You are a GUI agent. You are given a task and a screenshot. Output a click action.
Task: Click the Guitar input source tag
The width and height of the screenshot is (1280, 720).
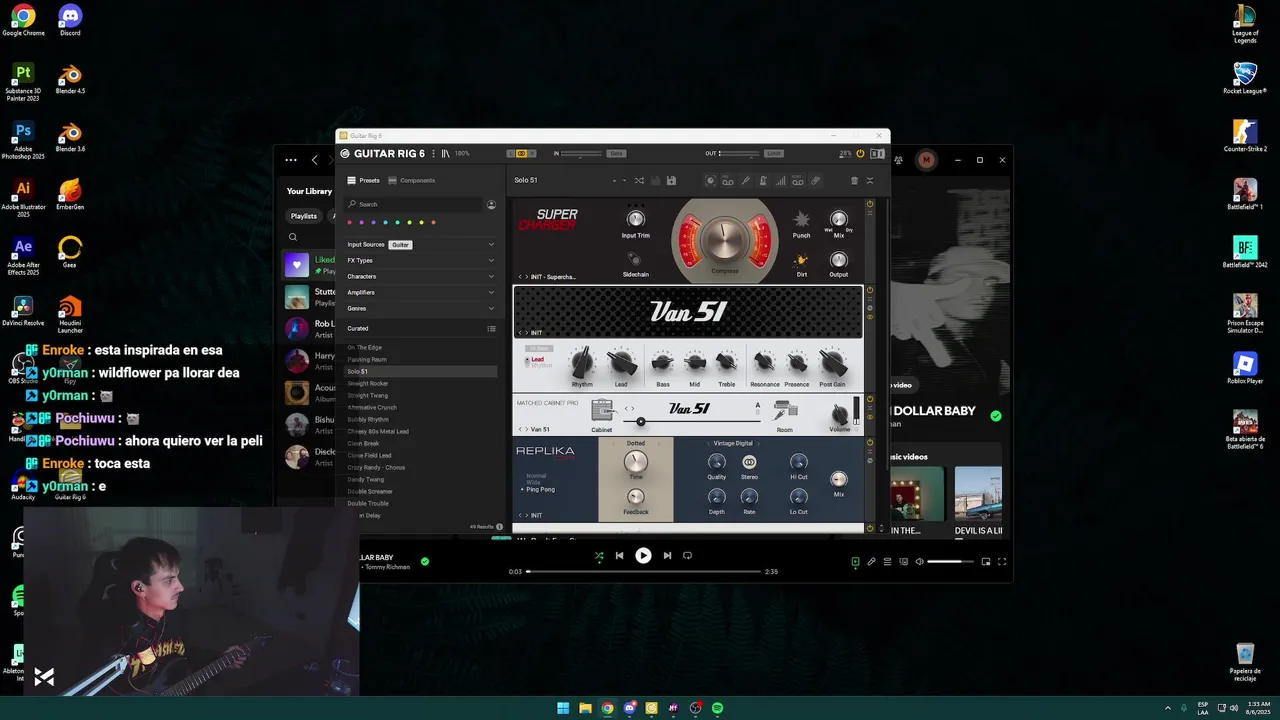[400, 244]
